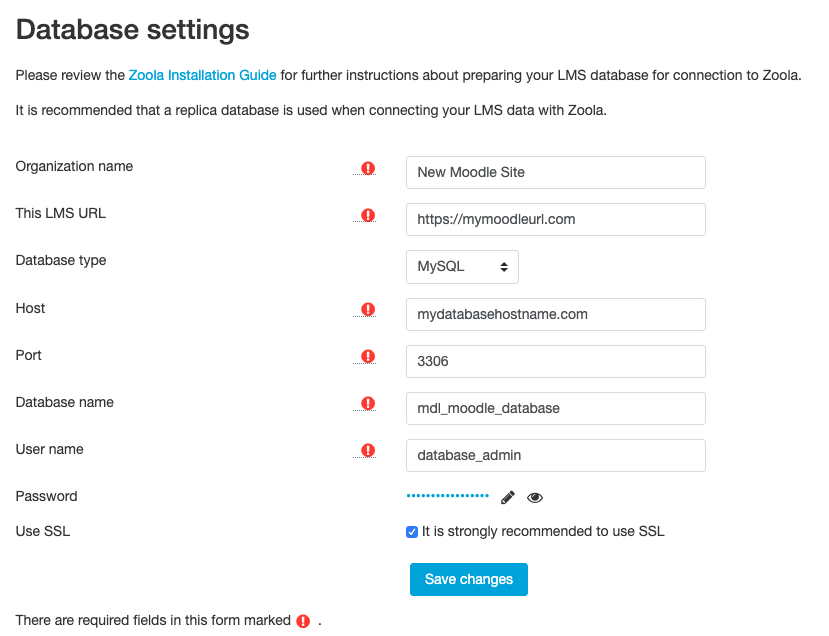Click required icon next to Organization name
829x636 pixels.
(x=368, y=169)
